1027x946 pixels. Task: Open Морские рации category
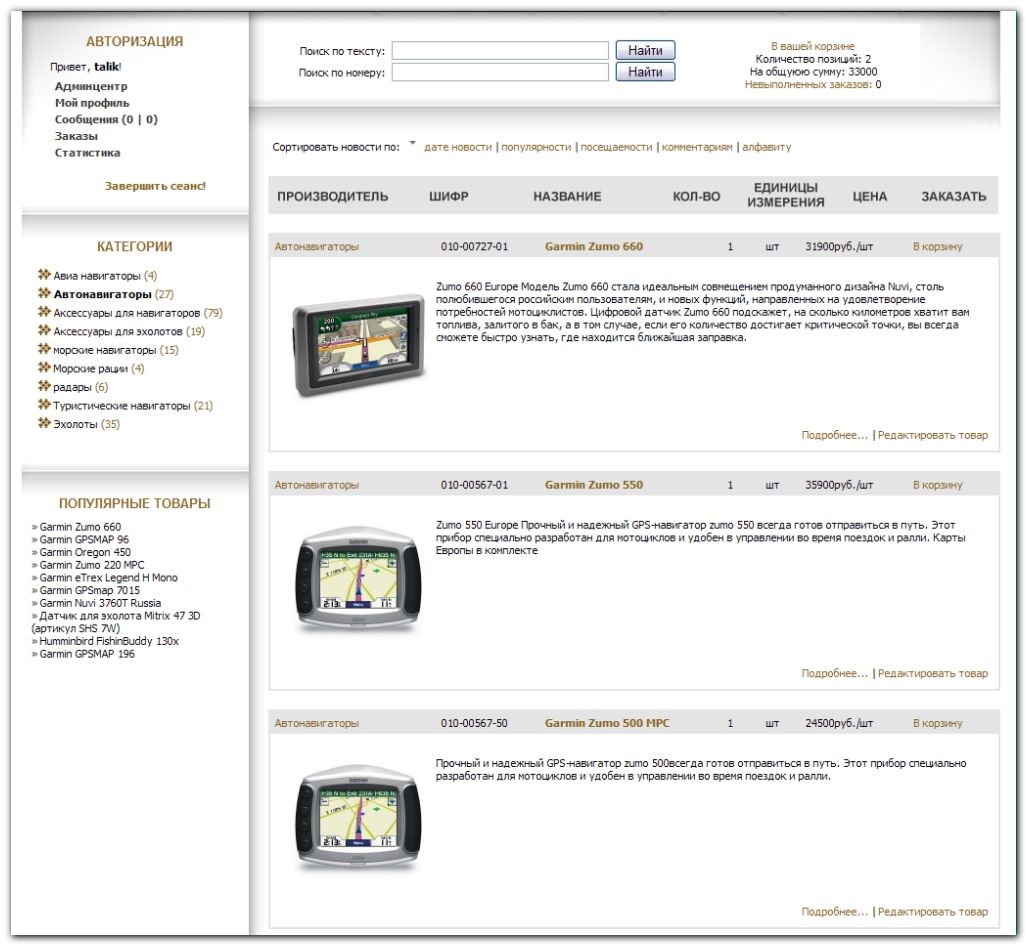(90, 368)
